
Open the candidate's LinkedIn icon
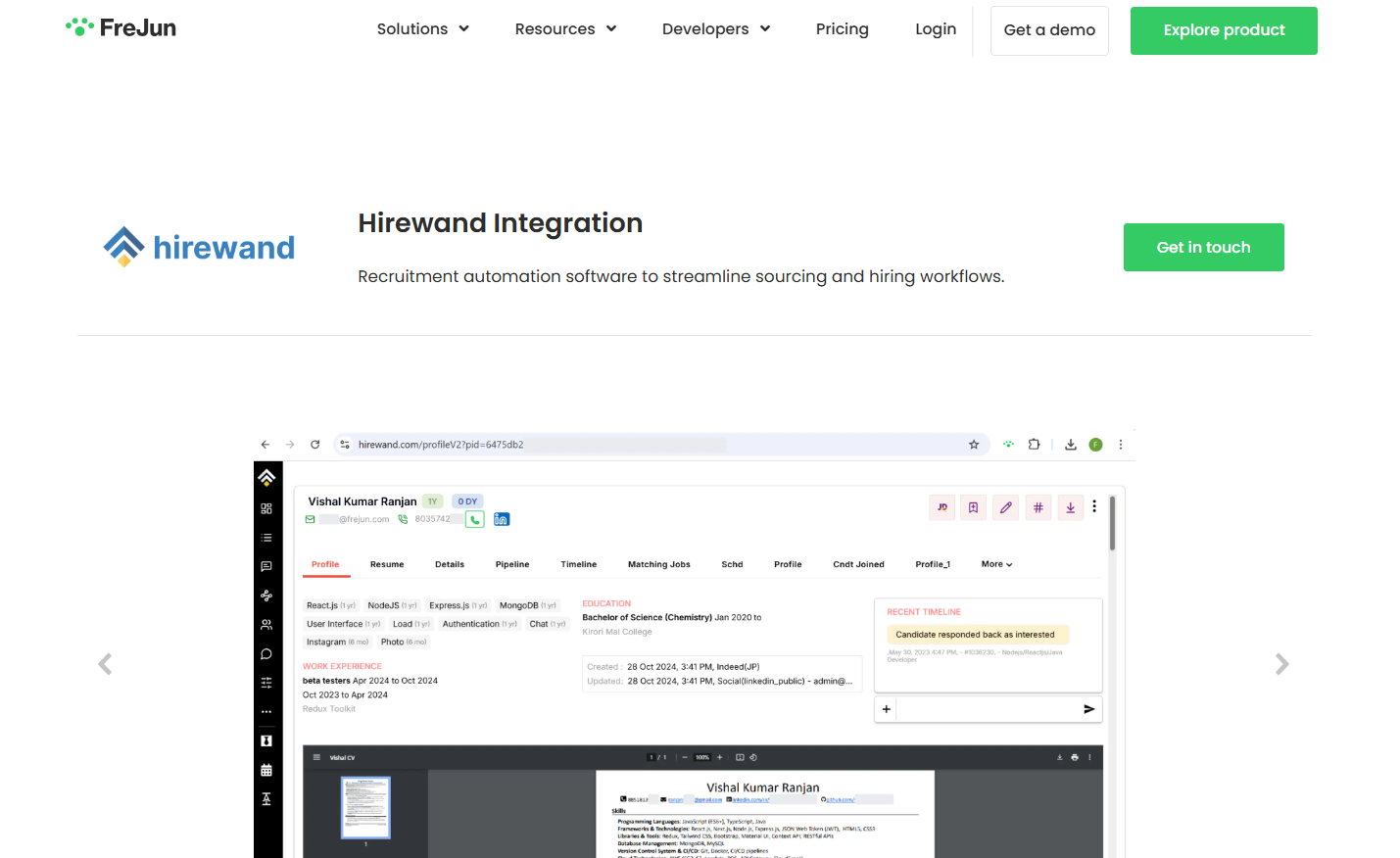point(502,519)
